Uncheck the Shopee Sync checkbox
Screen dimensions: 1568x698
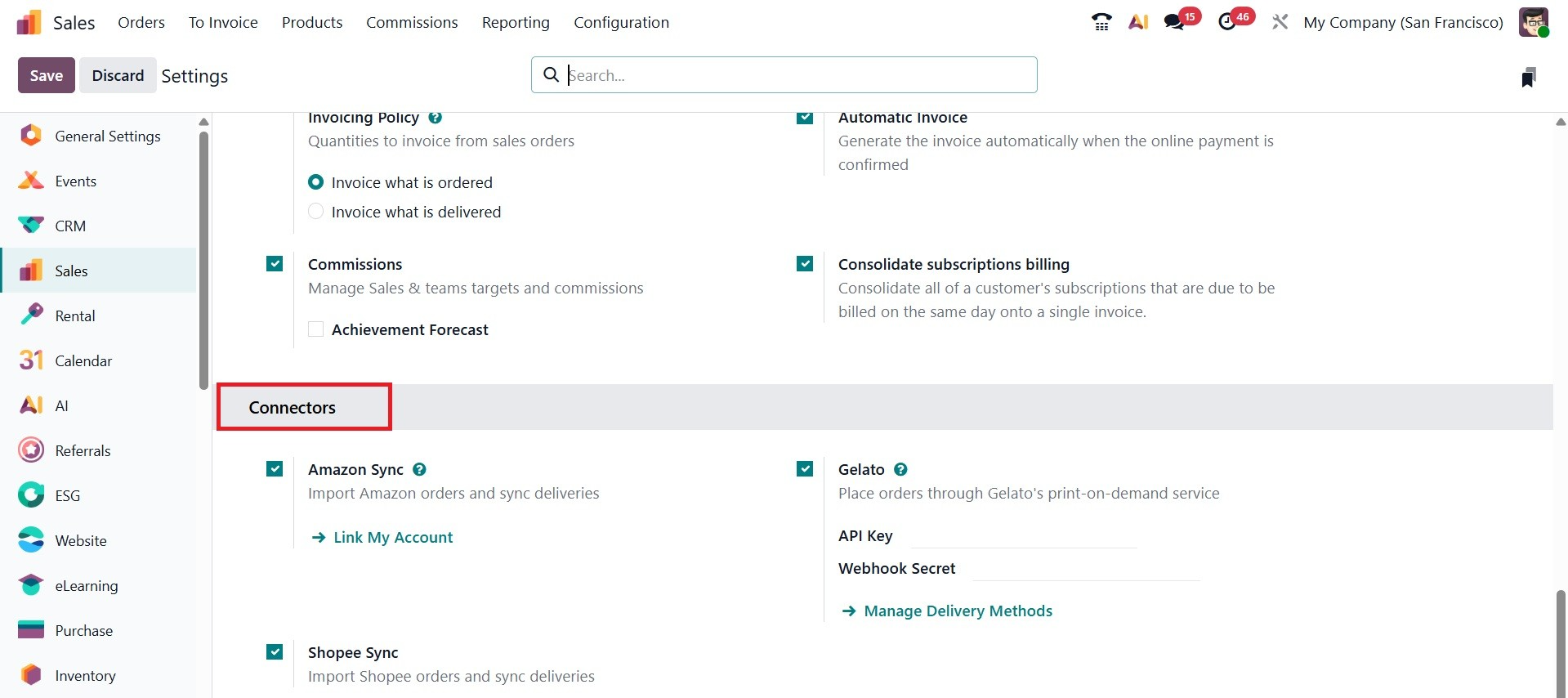click(x=275, y=652)
